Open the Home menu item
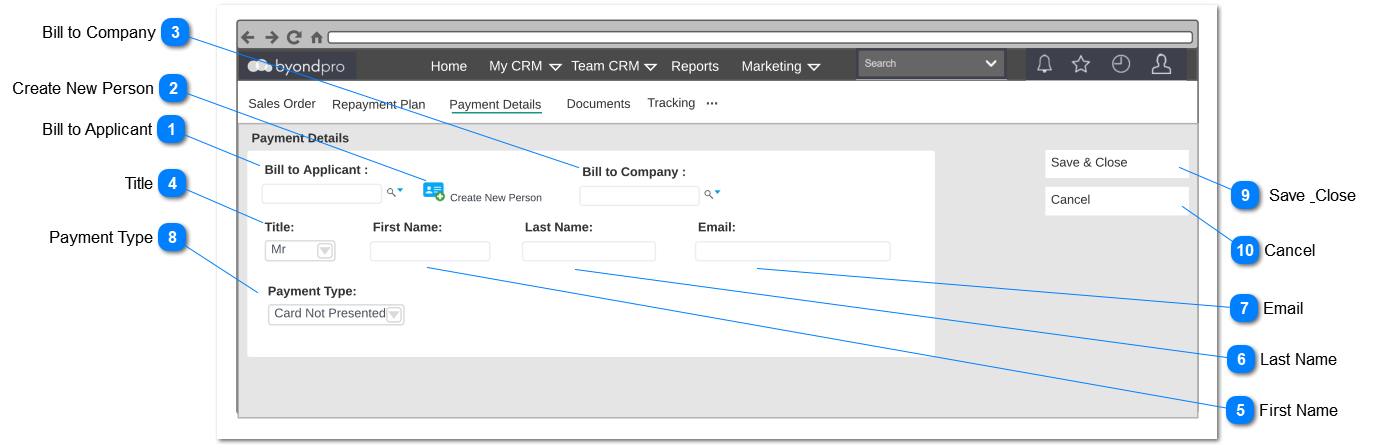 point(449,66)
